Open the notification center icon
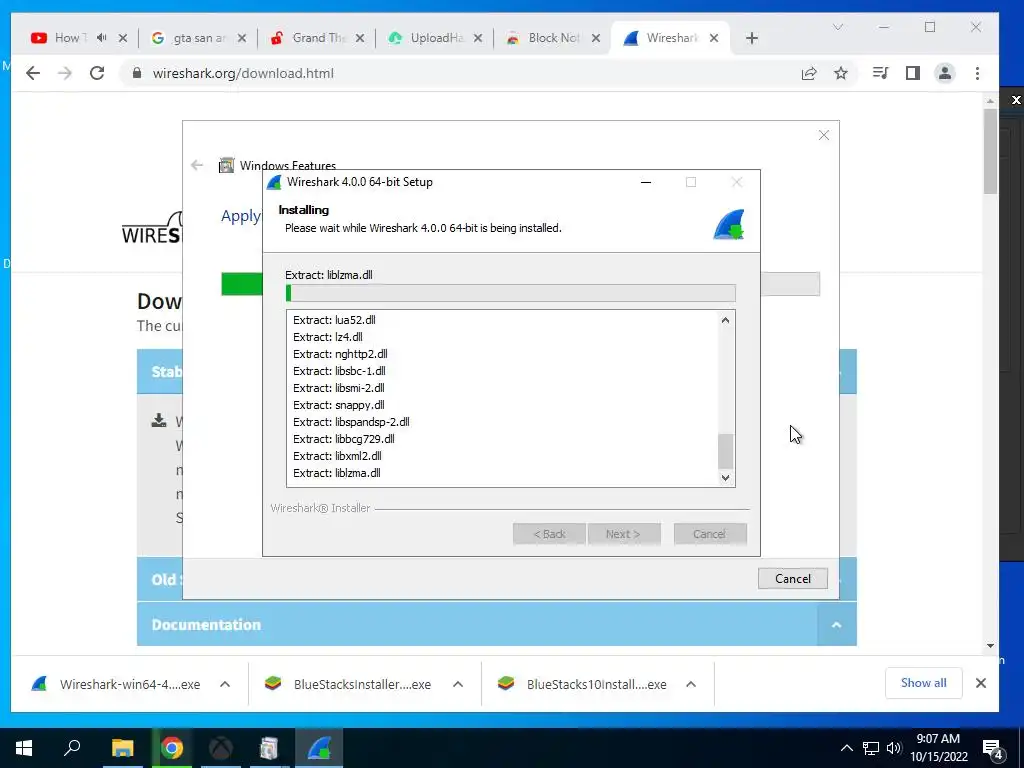This screenshot has height=768, width=1024. [x=993, y=750]
